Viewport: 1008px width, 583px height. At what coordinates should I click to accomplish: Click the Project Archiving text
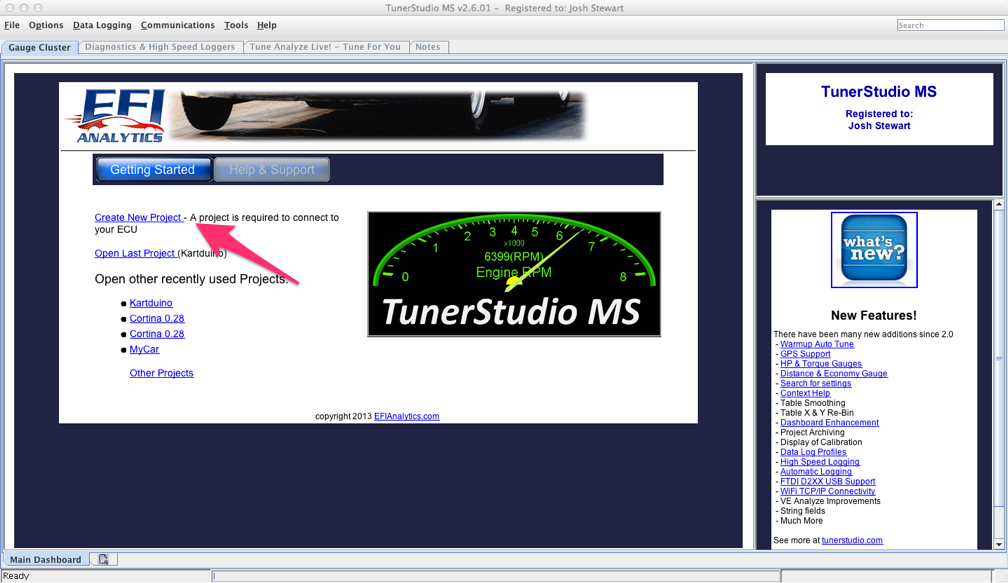[813, 432]
